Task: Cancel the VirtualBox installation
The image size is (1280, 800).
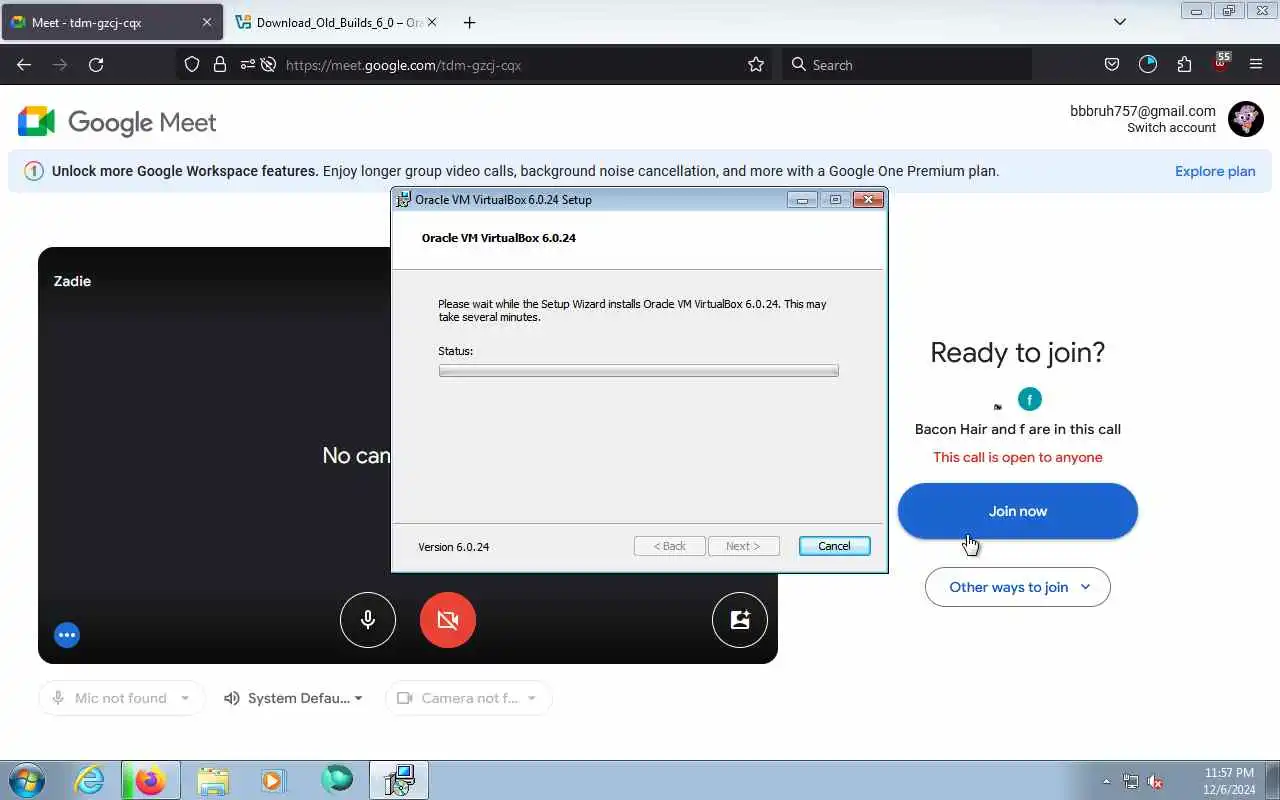Action: pos(834,546)
